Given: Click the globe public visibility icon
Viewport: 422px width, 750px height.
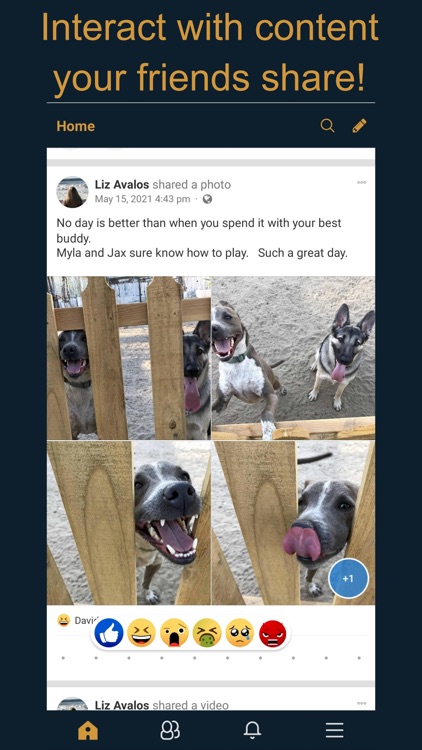Looking at the screenshot, I should [x=207, y=199].
